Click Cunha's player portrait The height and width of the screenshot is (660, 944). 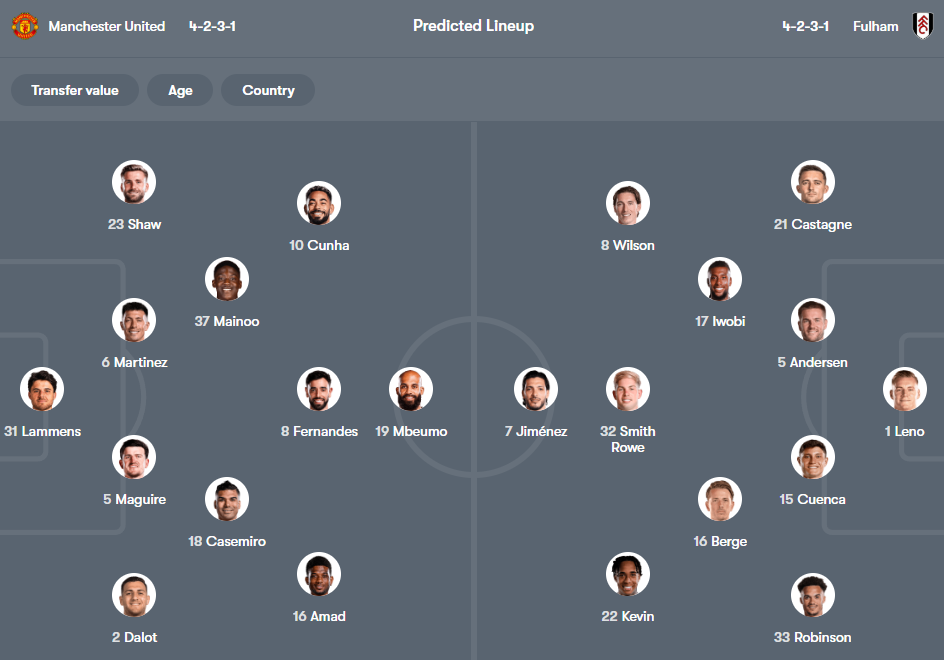(x=319, y=203)
